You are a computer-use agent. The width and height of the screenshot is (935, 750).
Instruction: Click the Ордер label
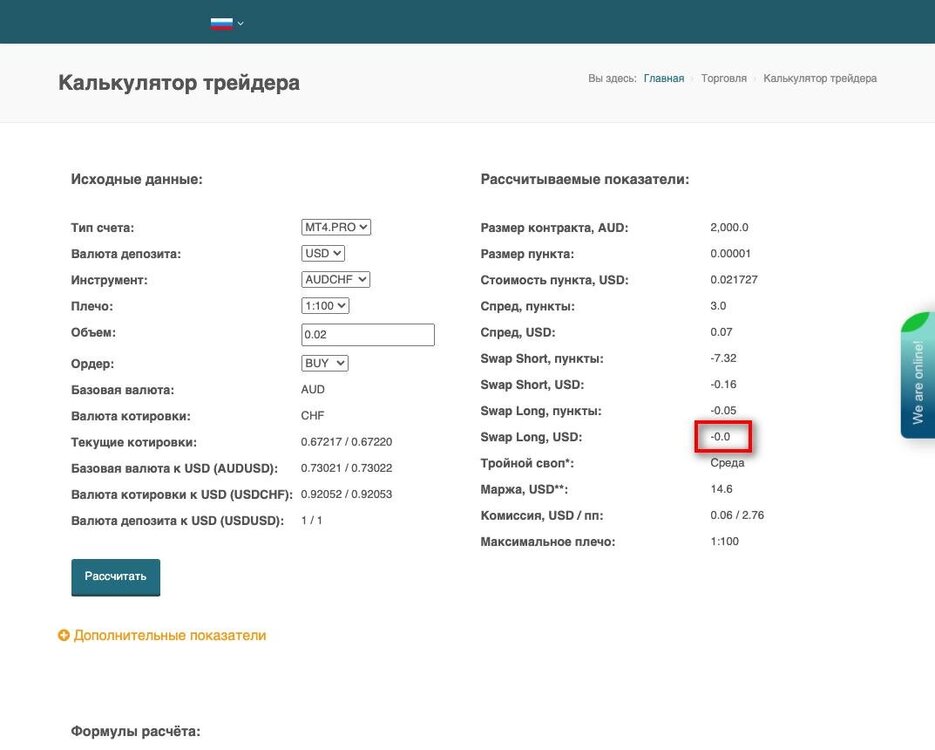point(92,364)
